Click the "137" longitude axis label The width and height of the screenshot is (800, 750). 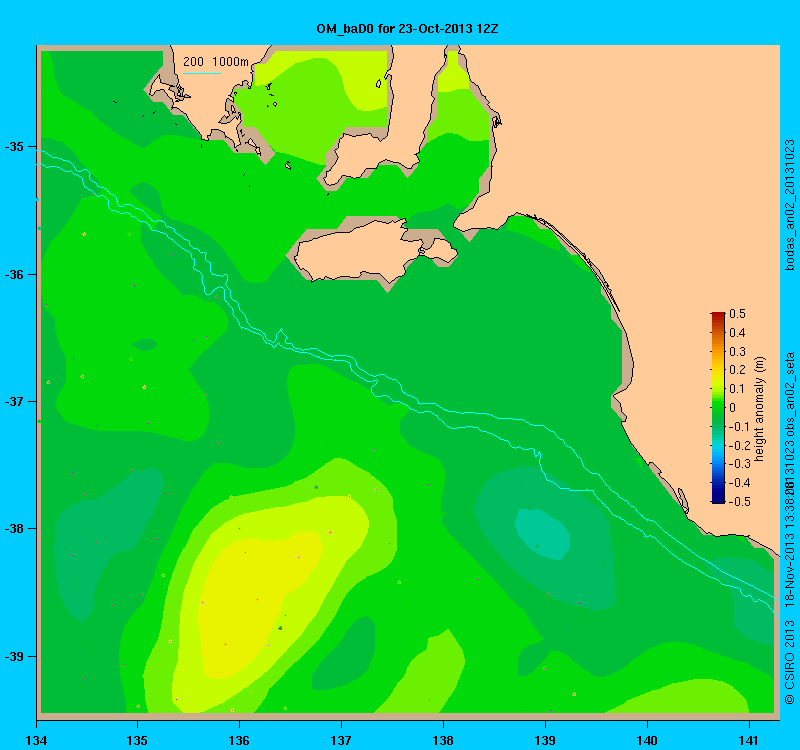pos(341,740)
